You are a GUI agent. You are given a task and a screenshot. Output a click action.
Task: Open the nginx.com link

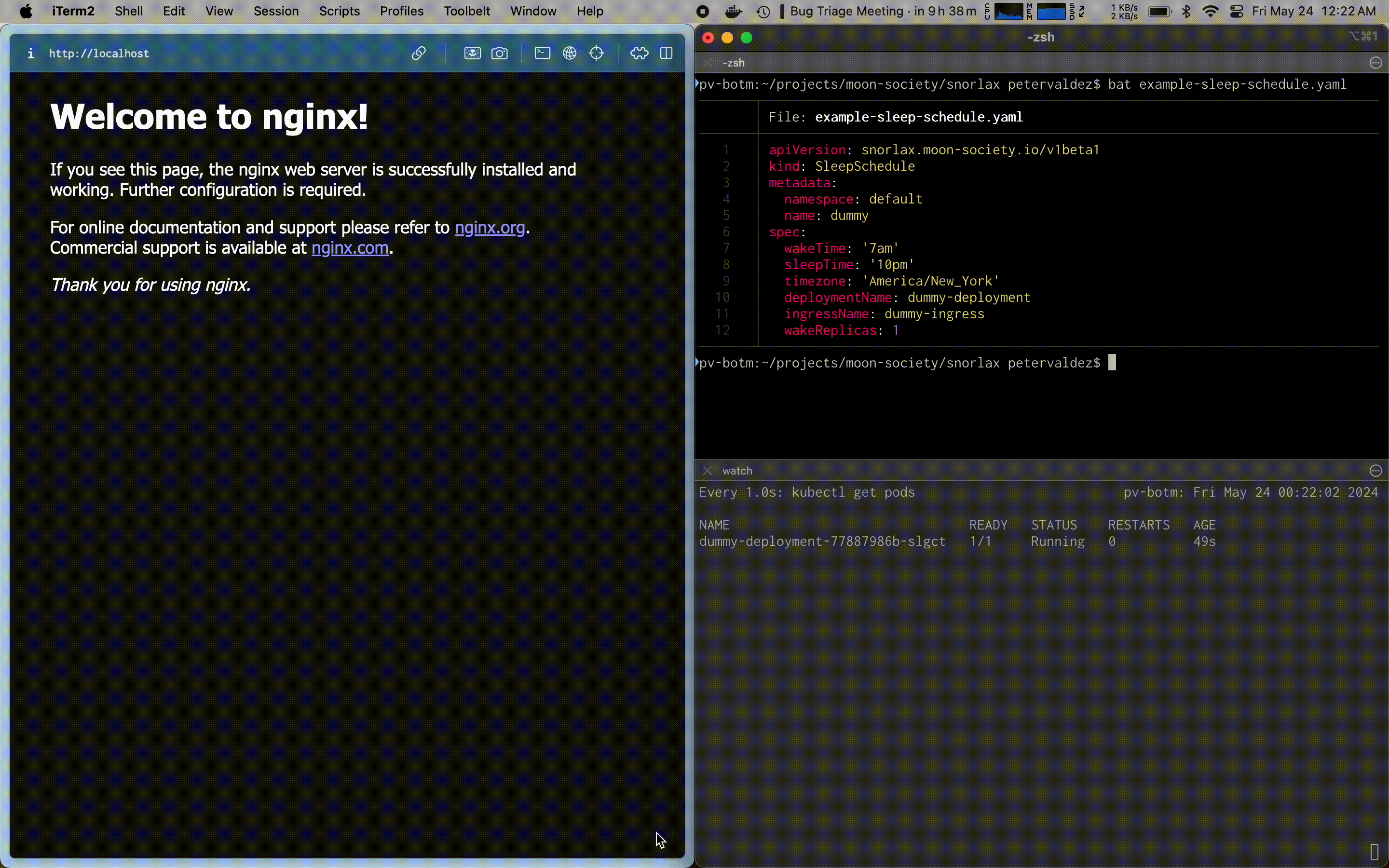(350, 248)
